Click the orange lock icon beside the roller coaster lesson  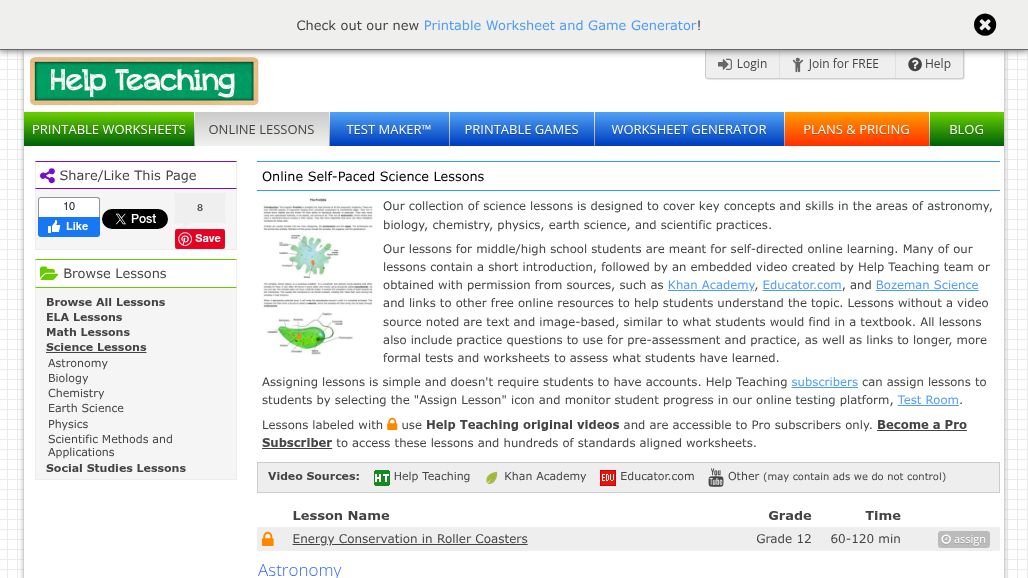268,538
